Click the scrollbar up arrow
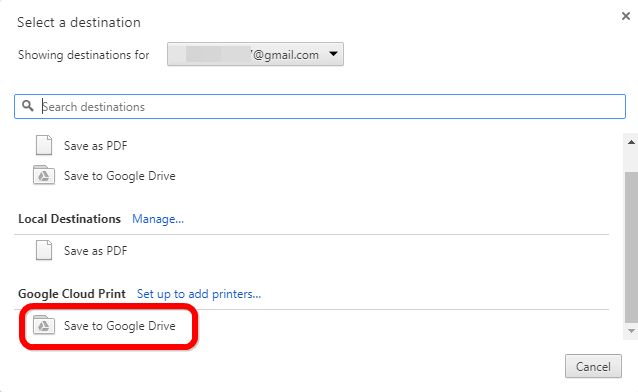638x392 pixels. click(631, 142)
